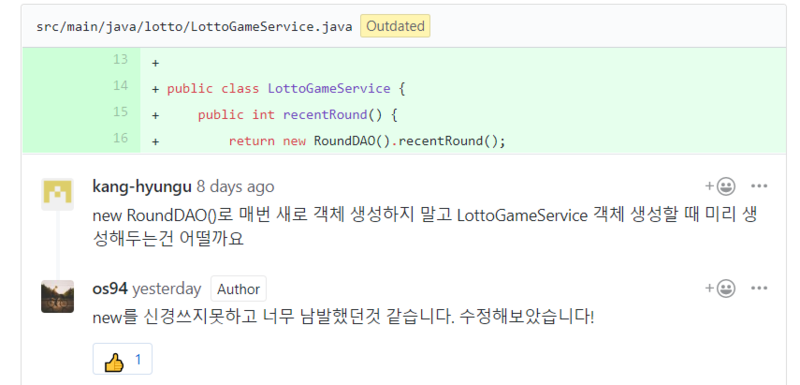
Task: Open more options menu on kang-hyungu's comment
Action: [x=759, y=186]
